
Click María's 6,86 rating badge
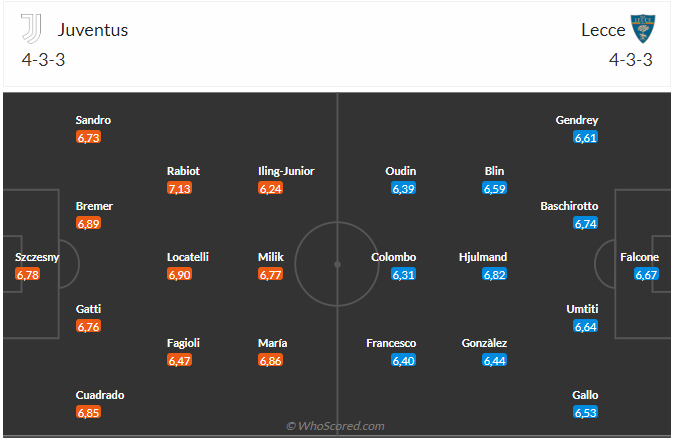tap(270, 360)
